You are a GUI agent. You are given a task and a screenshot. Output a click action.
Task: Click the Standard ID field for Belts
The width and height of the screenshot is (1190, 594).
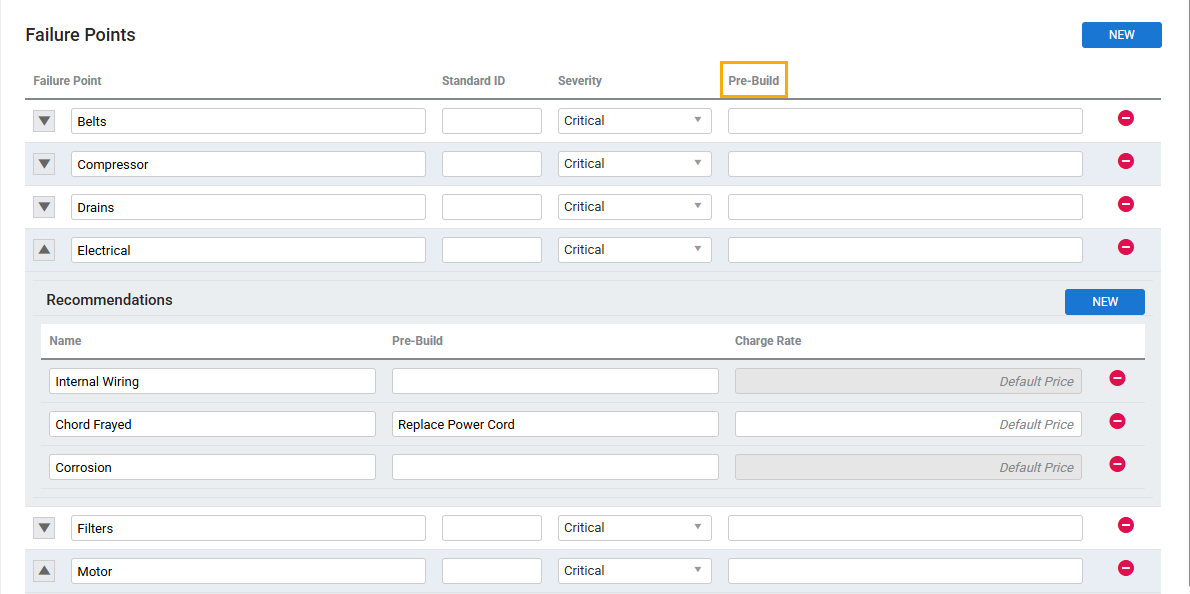[x=491, y=121]
